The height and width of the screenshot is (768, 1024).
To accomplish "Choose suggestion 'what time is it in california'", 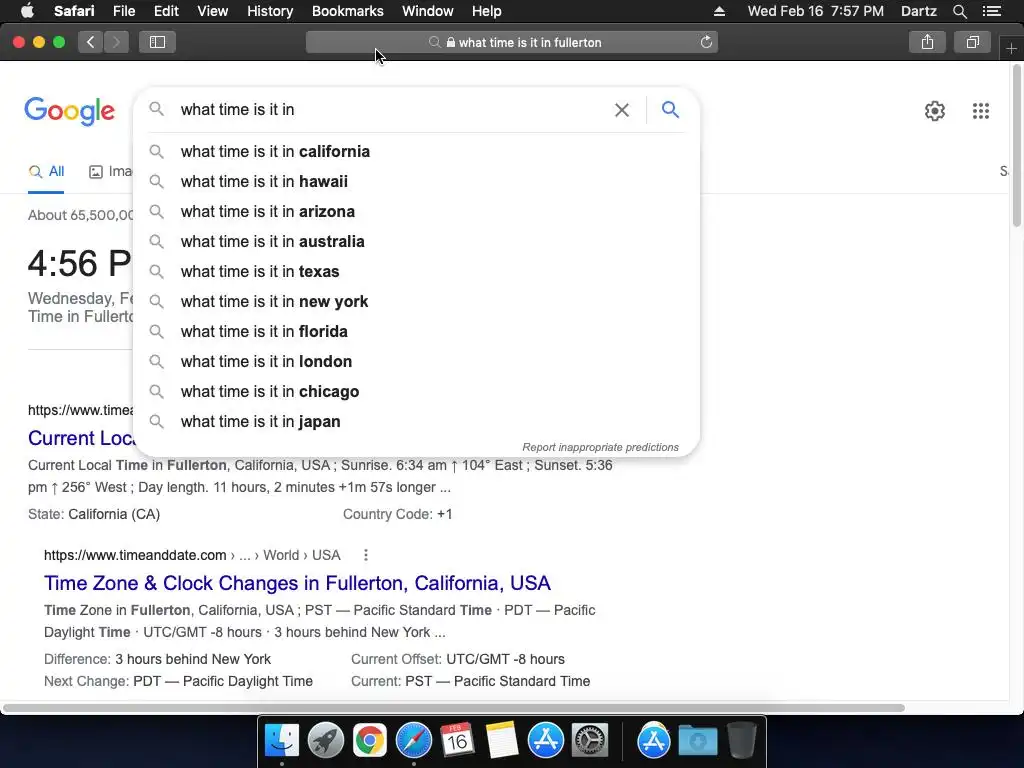I will (417, 152).
